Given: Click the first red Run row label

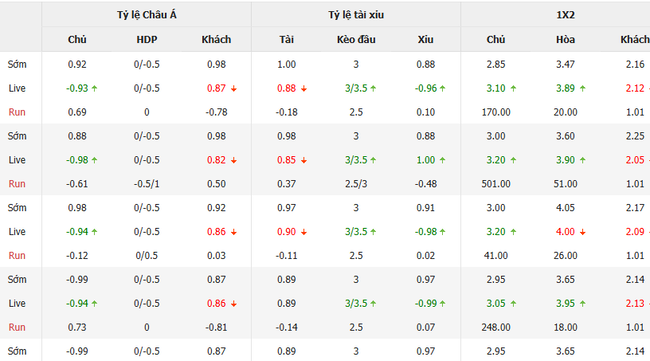Looking at the screenshot, I should [x=17, y=112].
